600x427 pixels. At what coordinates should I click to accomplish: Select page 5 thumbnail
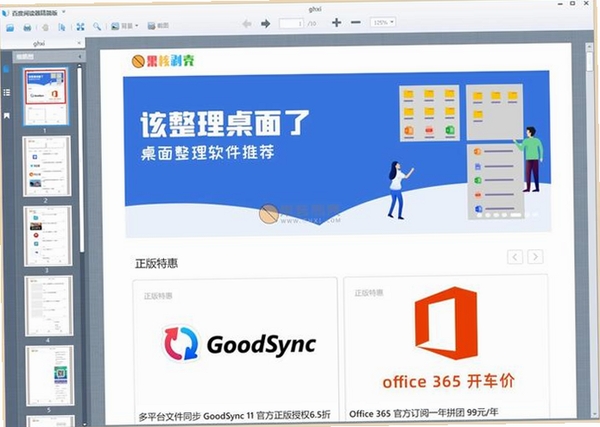(x=50, y=375)
